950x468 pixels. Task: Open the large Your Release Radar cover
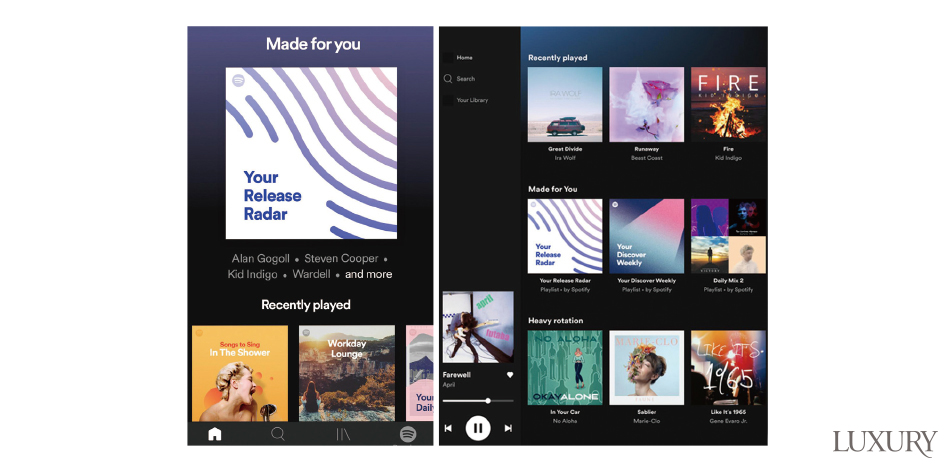click(311, 153)
